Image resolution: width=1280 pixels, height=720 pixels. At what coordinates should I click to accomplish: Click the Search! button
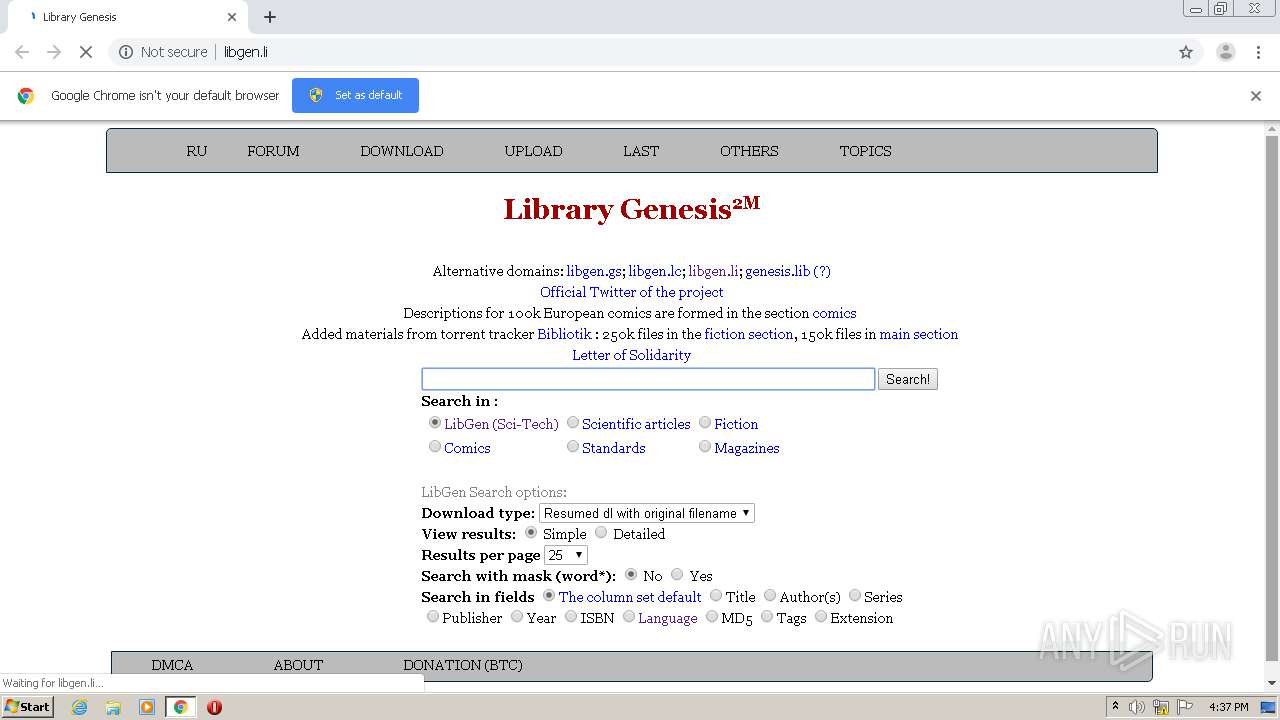pyautogui.click(x=908, y=379)
